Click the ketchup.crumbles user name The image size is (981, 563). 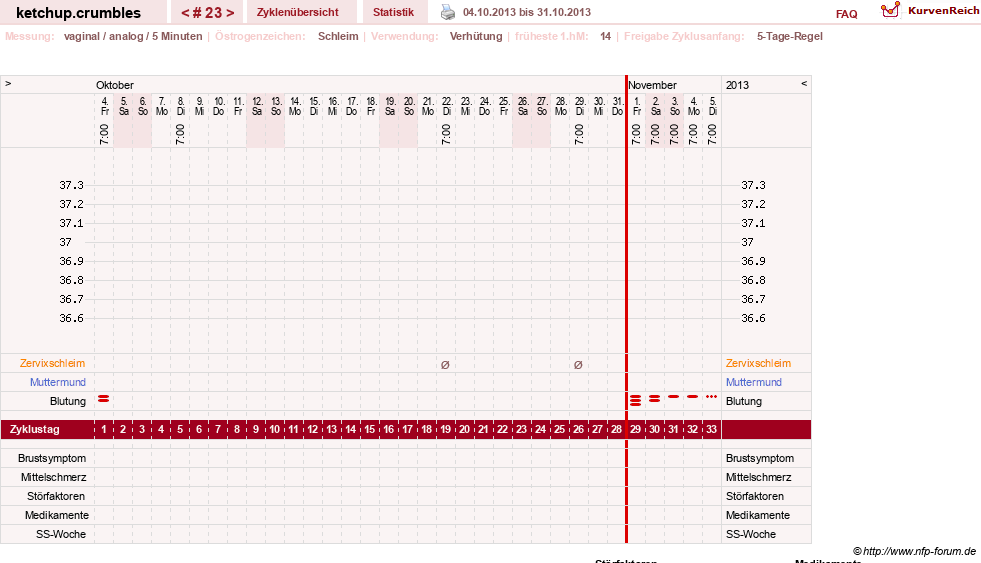click(x=78, y=13)
